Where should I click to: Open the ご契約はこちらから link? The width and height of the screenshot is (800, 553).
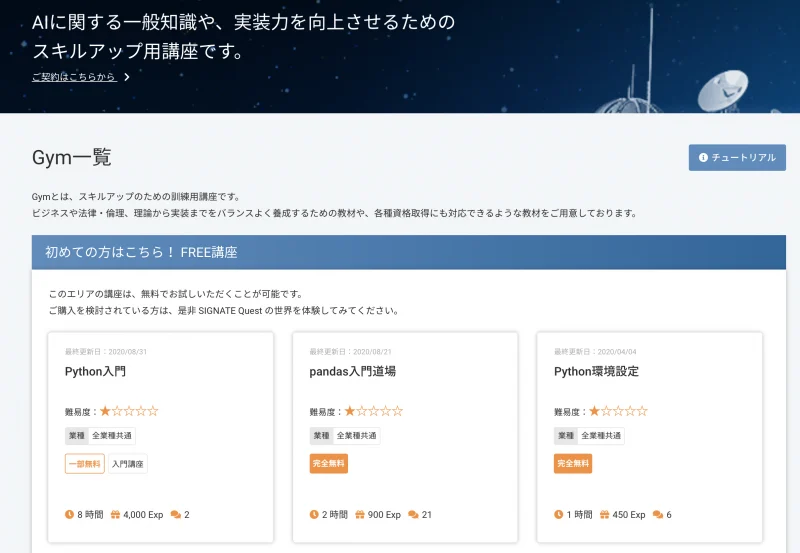[x=74, y=77]
